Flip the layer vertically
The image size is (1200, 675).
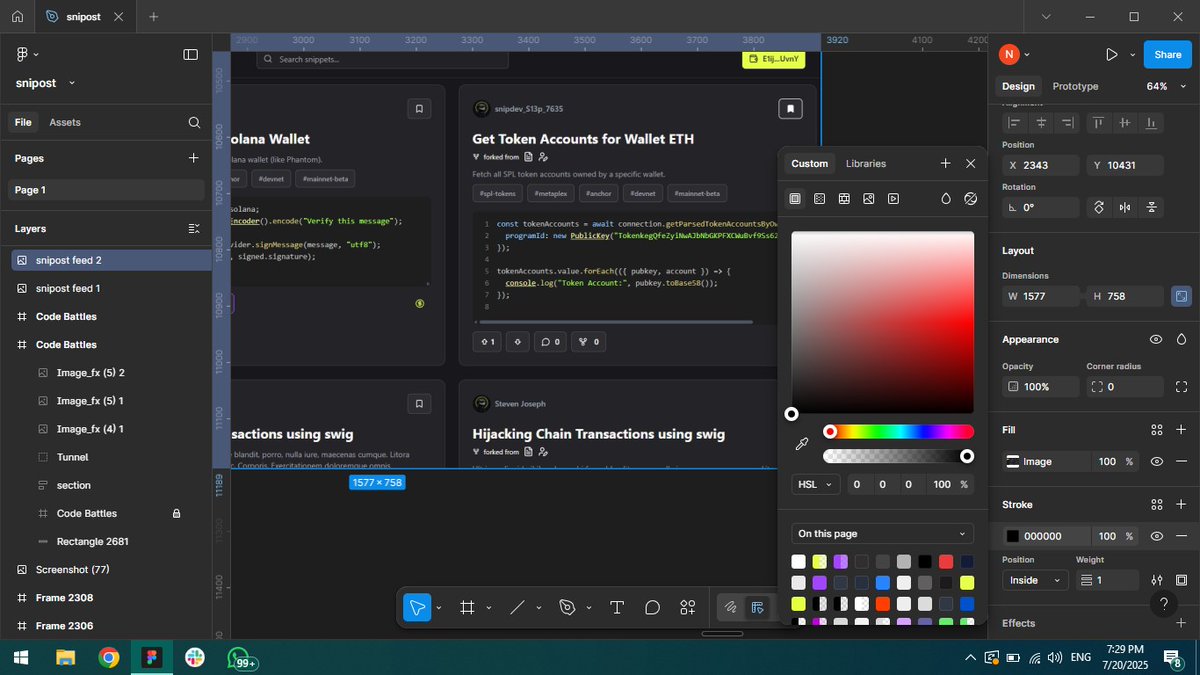tap(1152, 207)
